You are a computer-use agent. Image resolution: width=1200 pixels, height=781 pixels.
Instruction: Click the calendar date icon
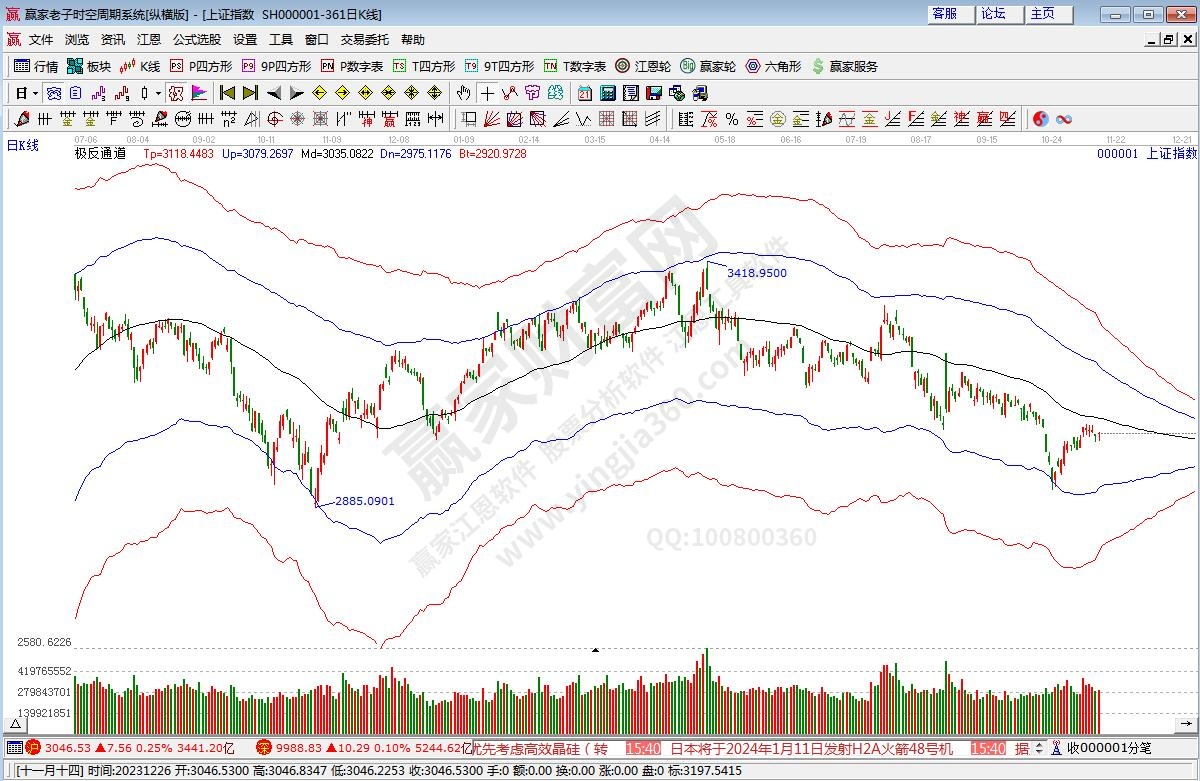click(584, 93)
